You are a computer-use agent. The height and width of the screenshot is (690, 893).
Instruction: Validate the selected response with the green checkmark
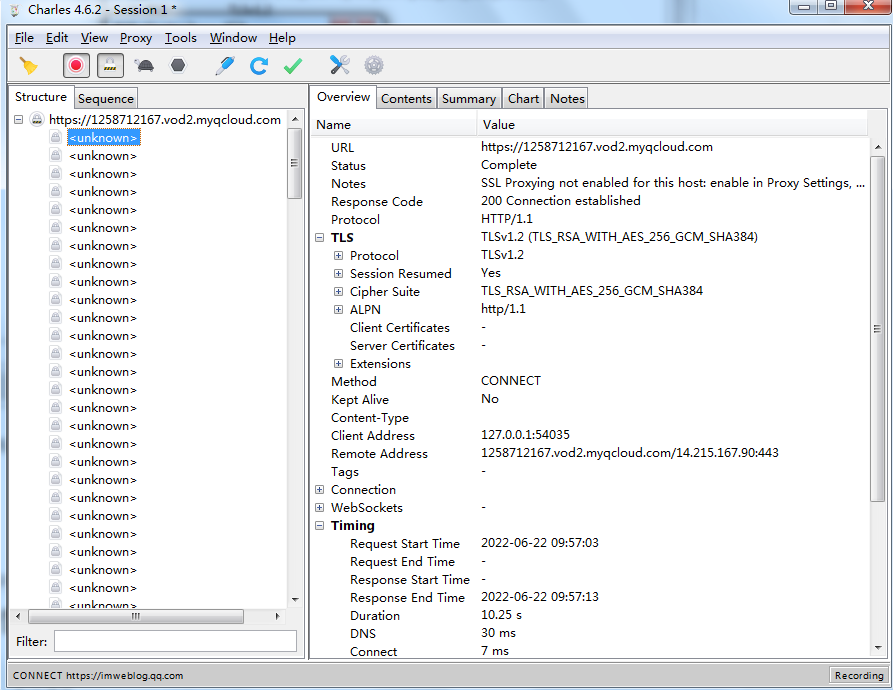(x=293, y=66)
